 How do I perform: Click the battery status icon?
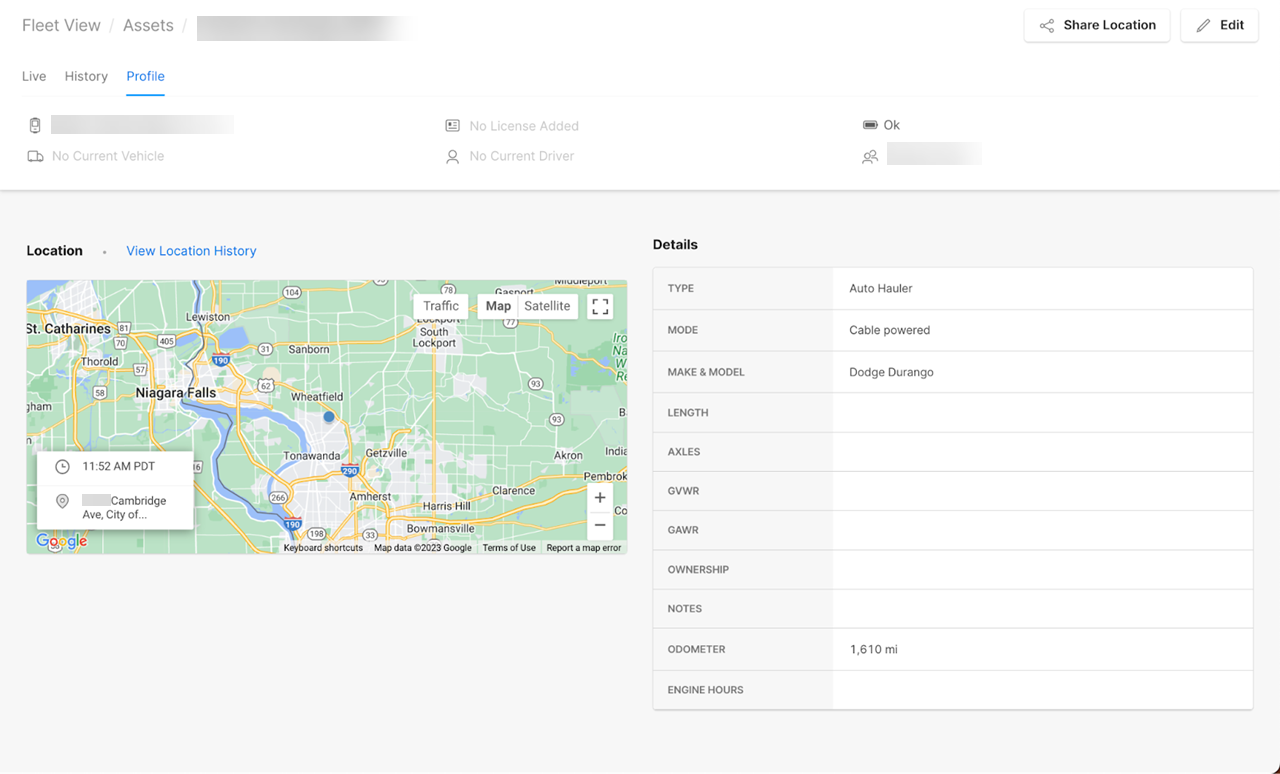(x=870, y=125)
